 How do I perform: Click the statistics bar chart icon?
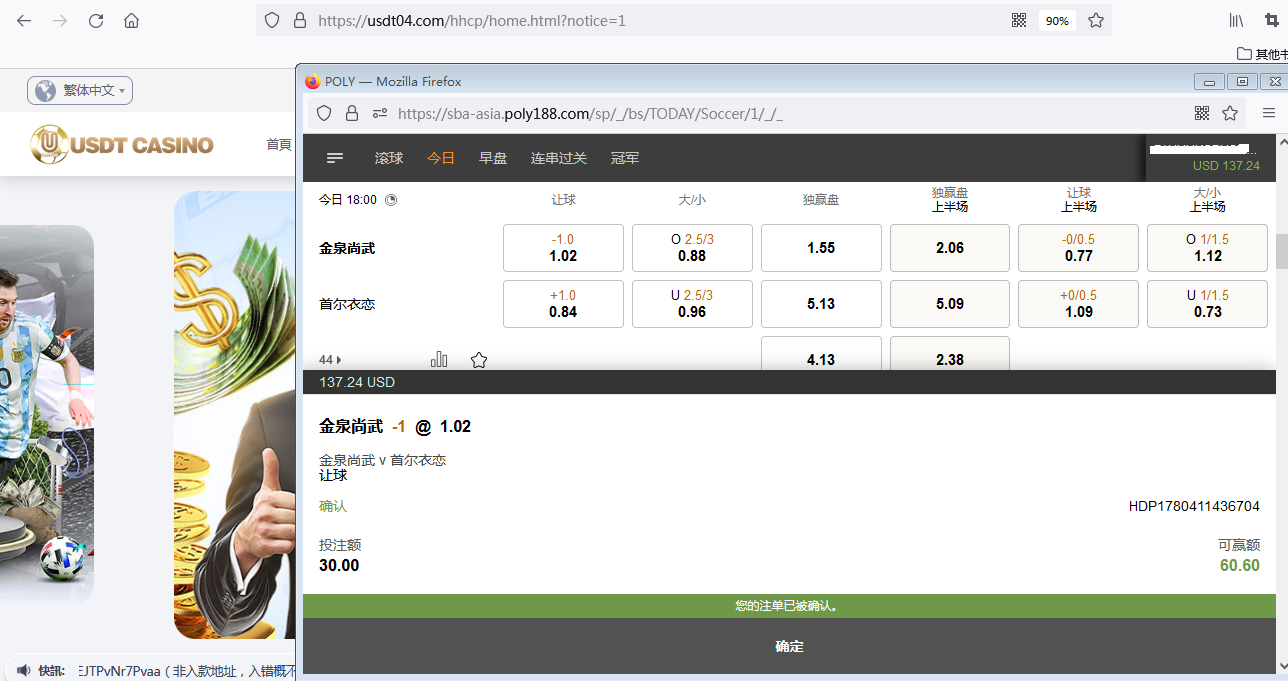[439, 359]
